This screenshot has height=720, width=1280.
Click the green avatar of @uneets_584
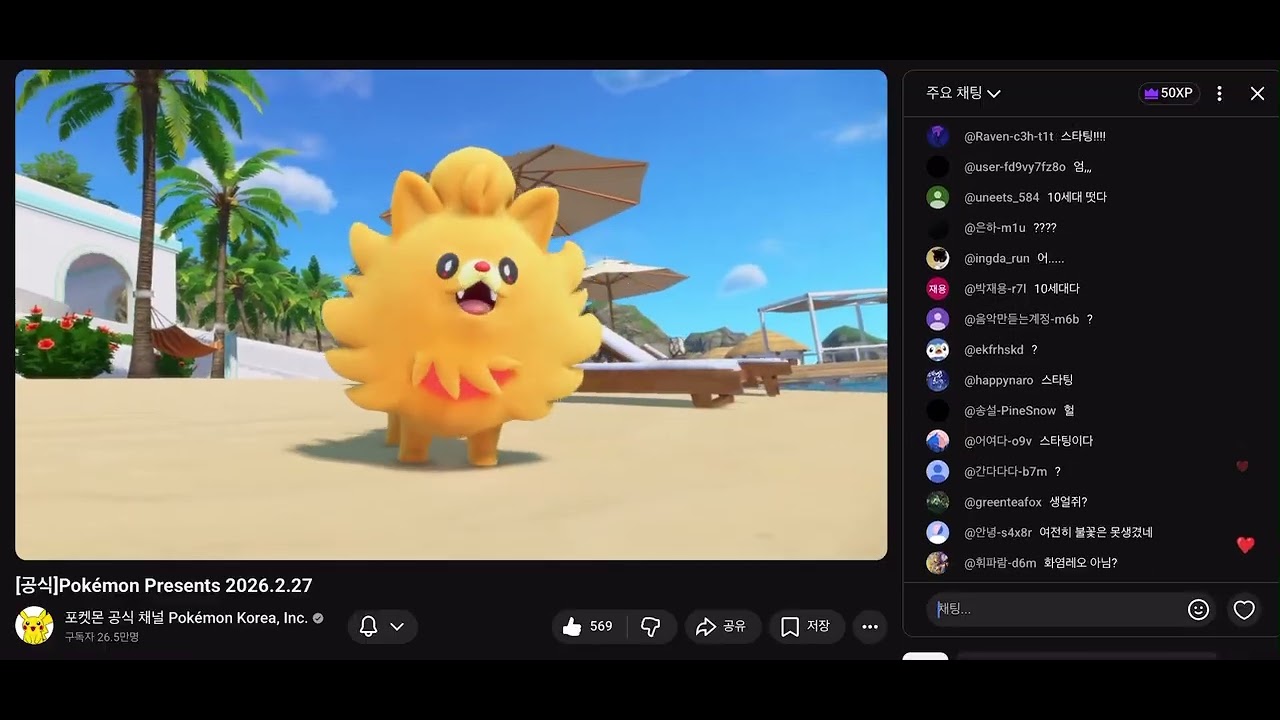tap(937, 197)
